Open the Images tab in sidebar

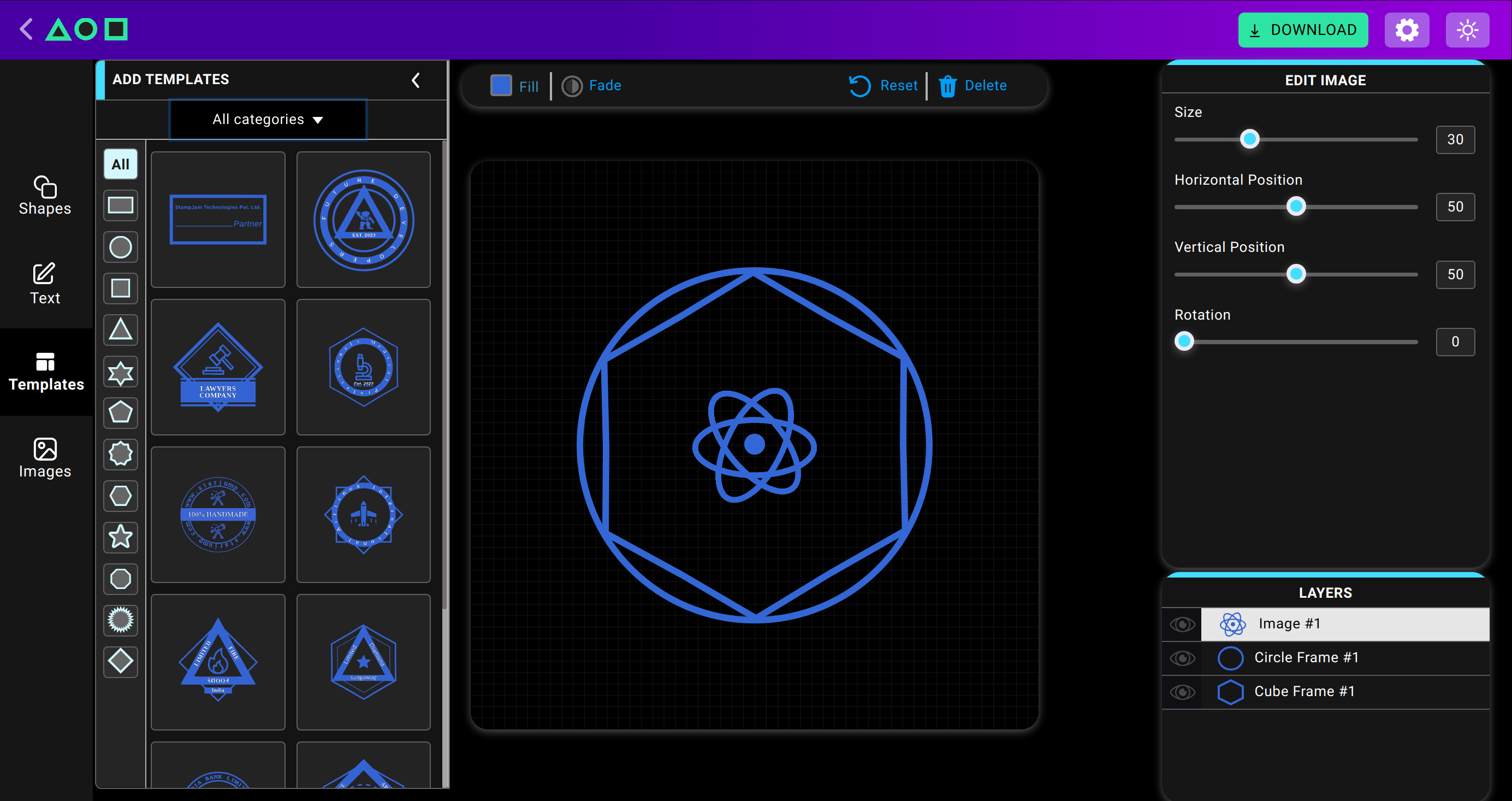tap(45, 458)
